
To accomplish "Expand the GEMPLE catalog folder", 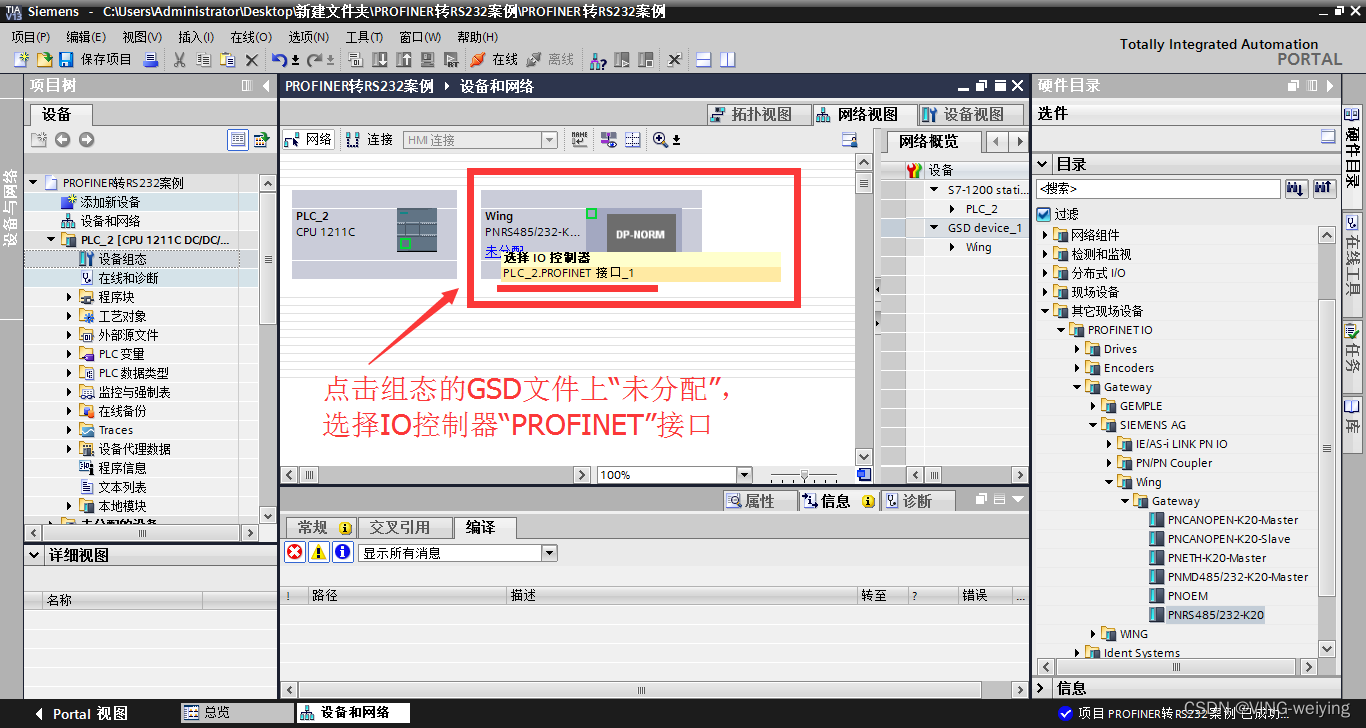I will tap(1095, 406).
